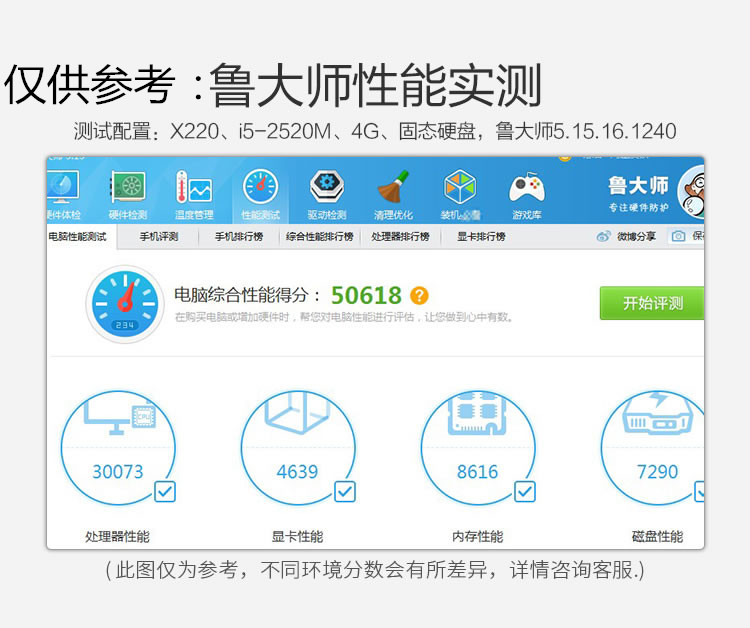Viewport: 750px width, 628px height.
Task: Click the processor score circle 30073
Action: [118, 448]
